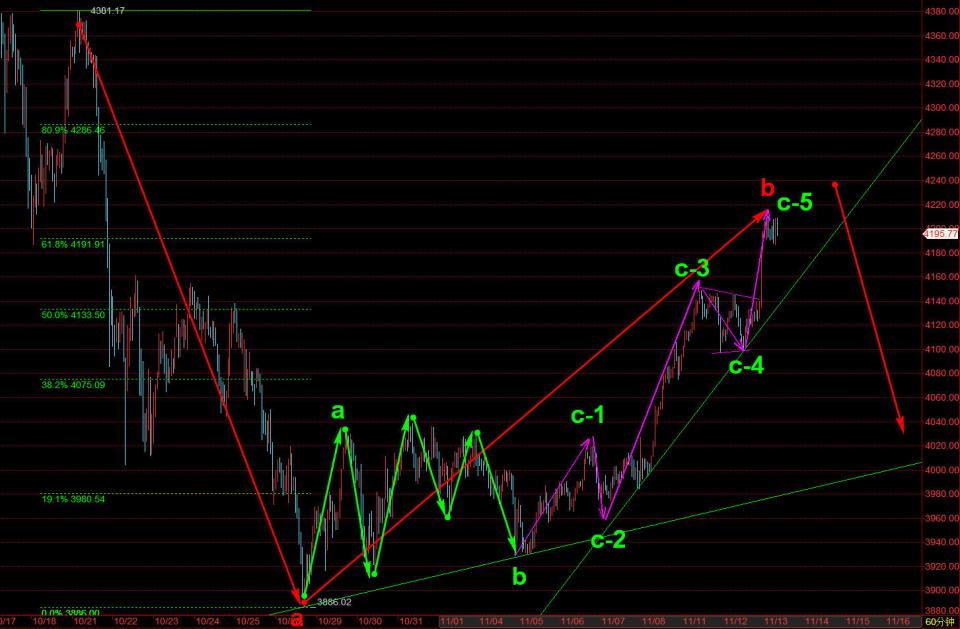Click the red wave label a at the low
This screenshot has height=629, width=960.
[296, 619]
